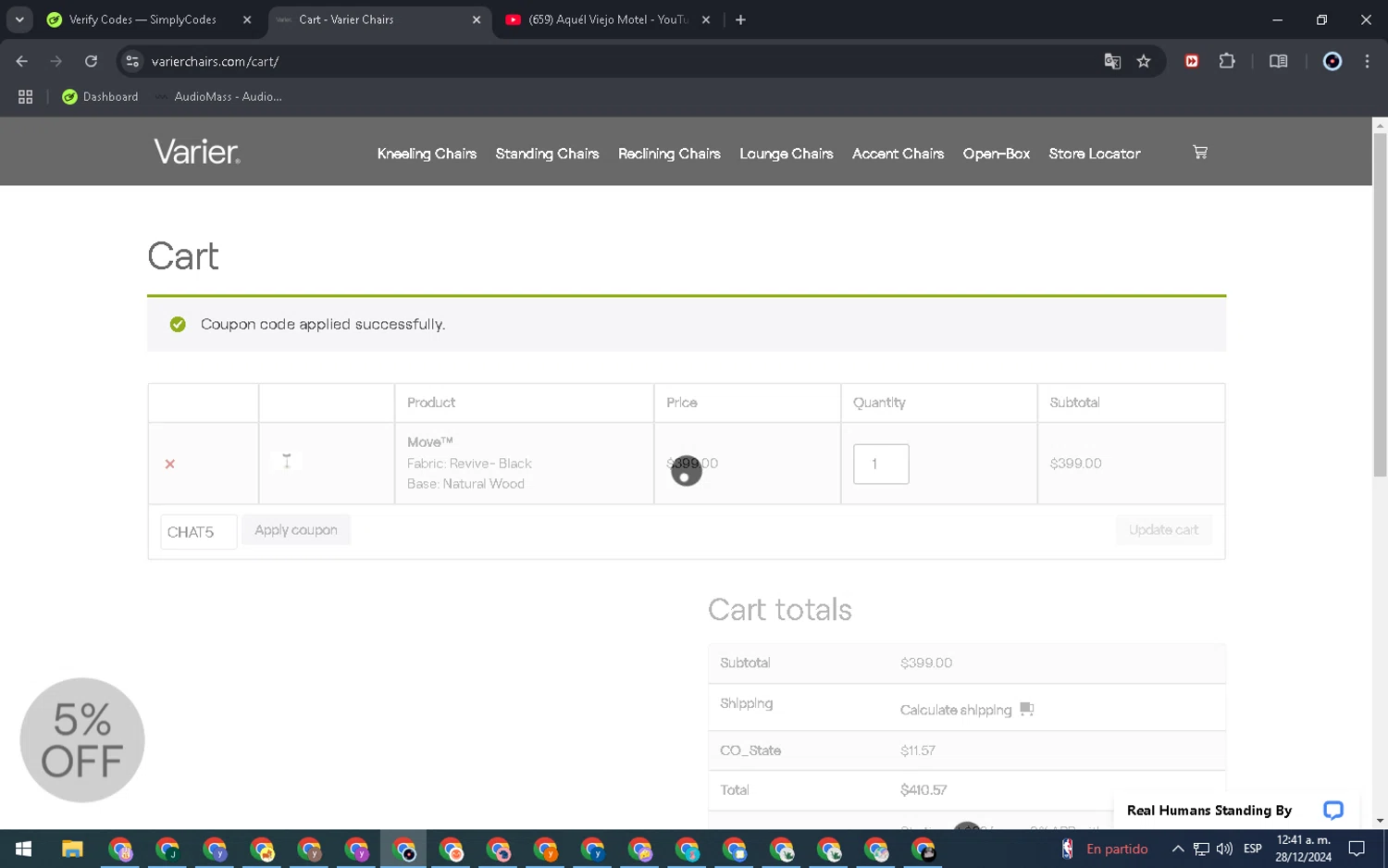Image resolution: width=1388 pixels, height=868 pixels.
Task: Close the YouTube tab
Action: point(706,19)
